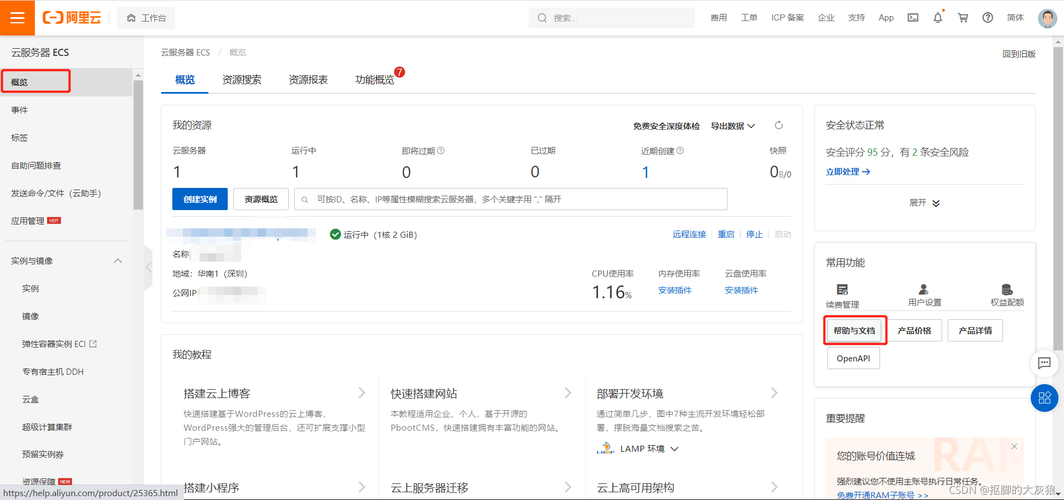Switch language via 简体
The image size is (1064, 500).
pyautogui.click(x=1015, y=18)
